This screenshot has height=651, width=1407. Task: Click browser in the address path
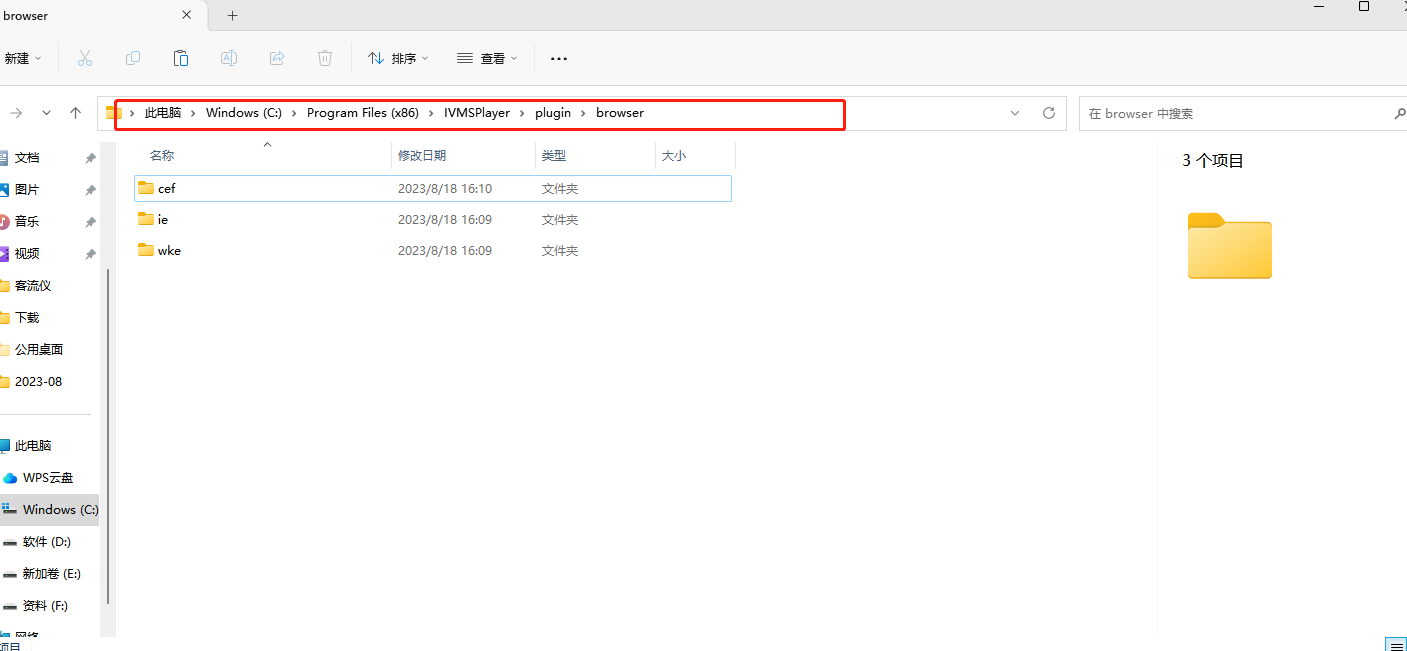point(620,113)
